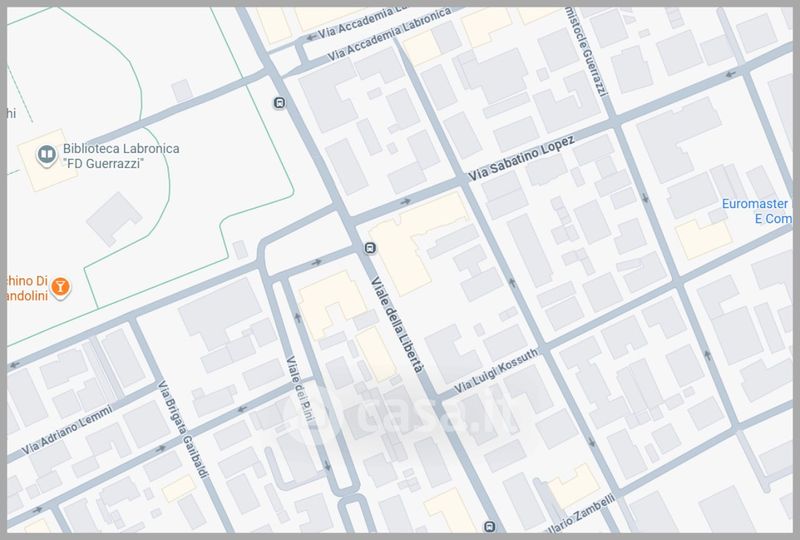This screenshot has height=540, width=800.
Task: Click the Via Brigata Garibaldi street label
Action: [181, 427]
